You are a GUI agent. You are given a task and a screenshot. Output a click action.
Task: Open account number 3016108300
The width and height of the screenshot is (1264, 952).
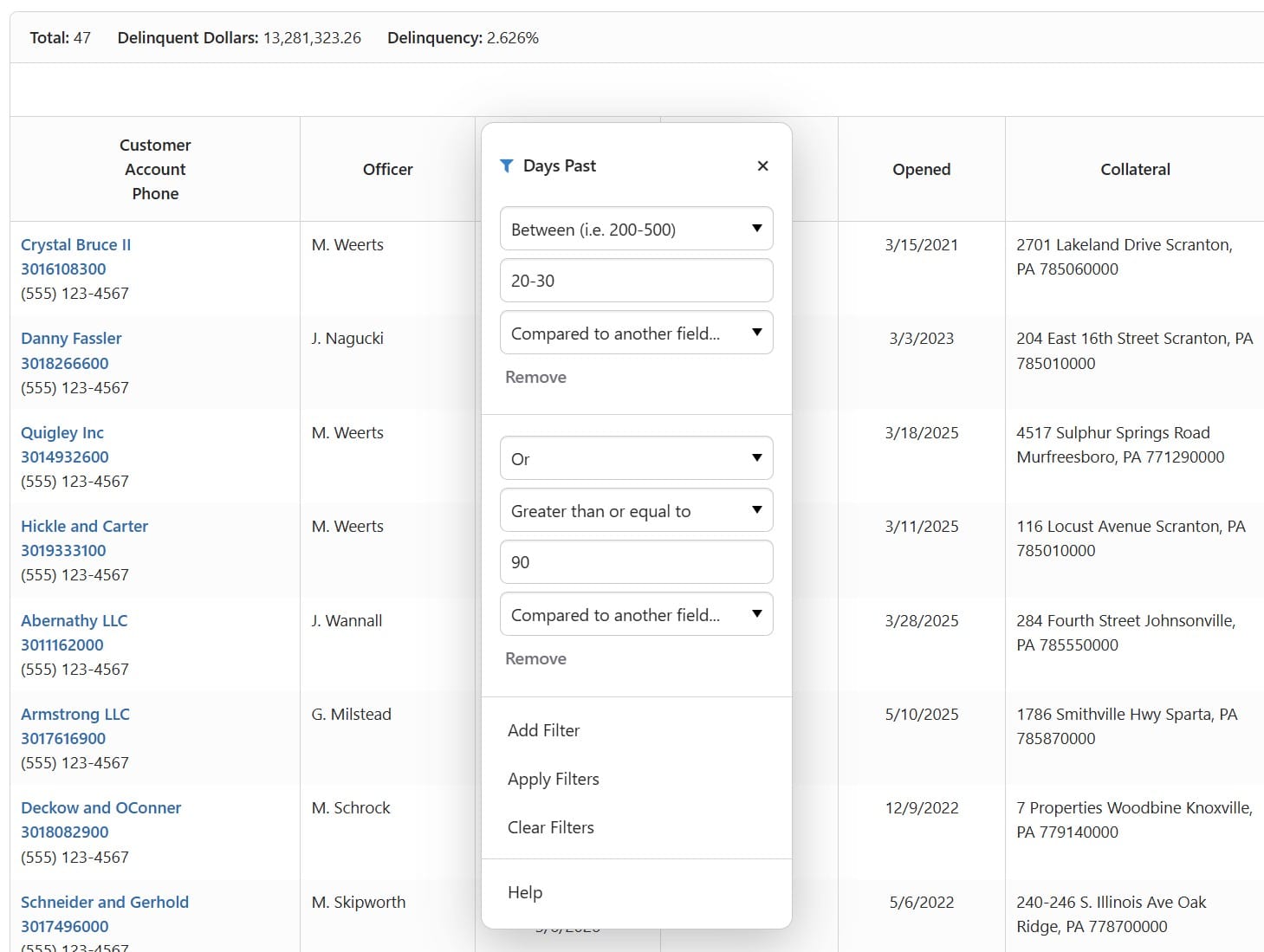(63, 269)
